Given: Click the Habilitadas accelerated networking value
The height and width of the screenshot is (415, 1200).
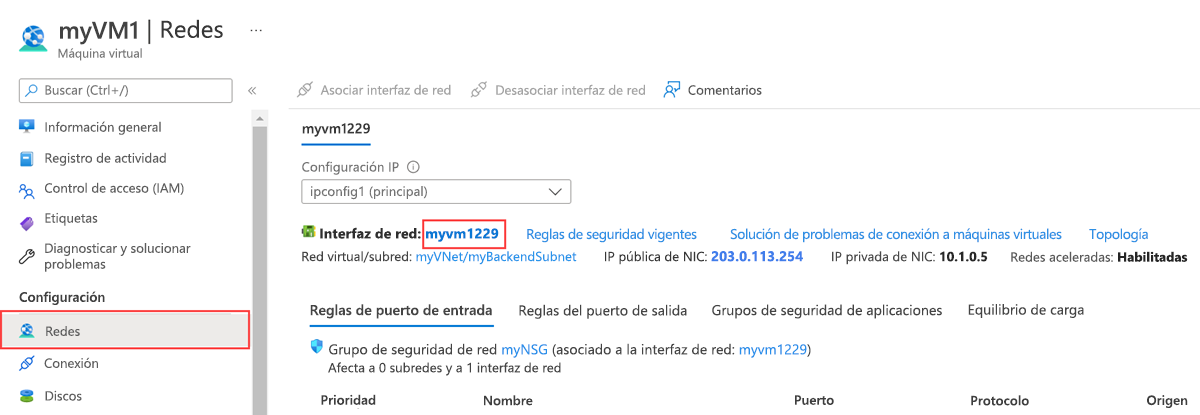Looking at the screenshot, I should click(x=1152, y=257).
